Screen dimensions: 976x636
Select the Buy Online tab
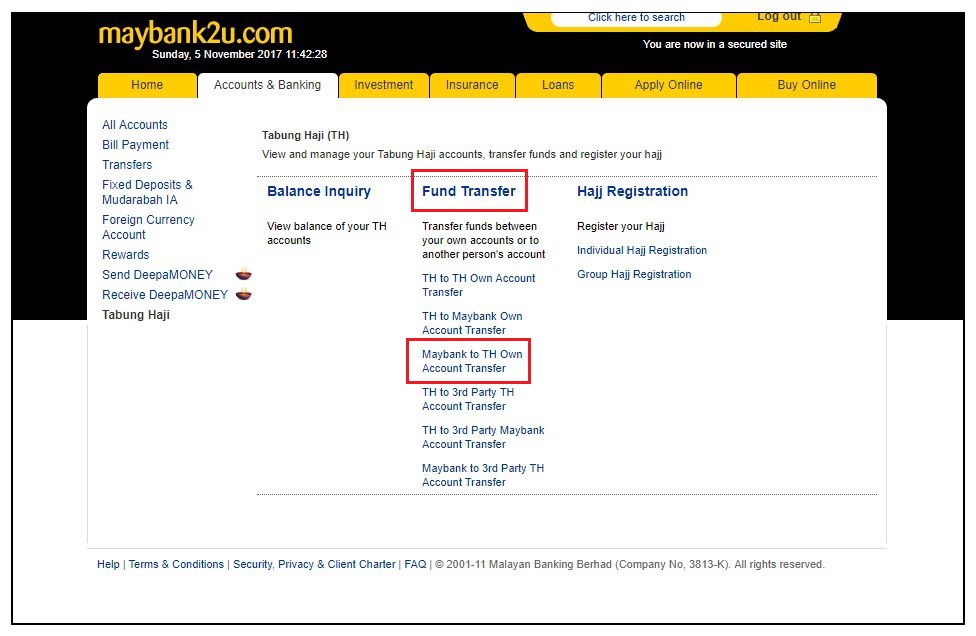pos(807,85)
